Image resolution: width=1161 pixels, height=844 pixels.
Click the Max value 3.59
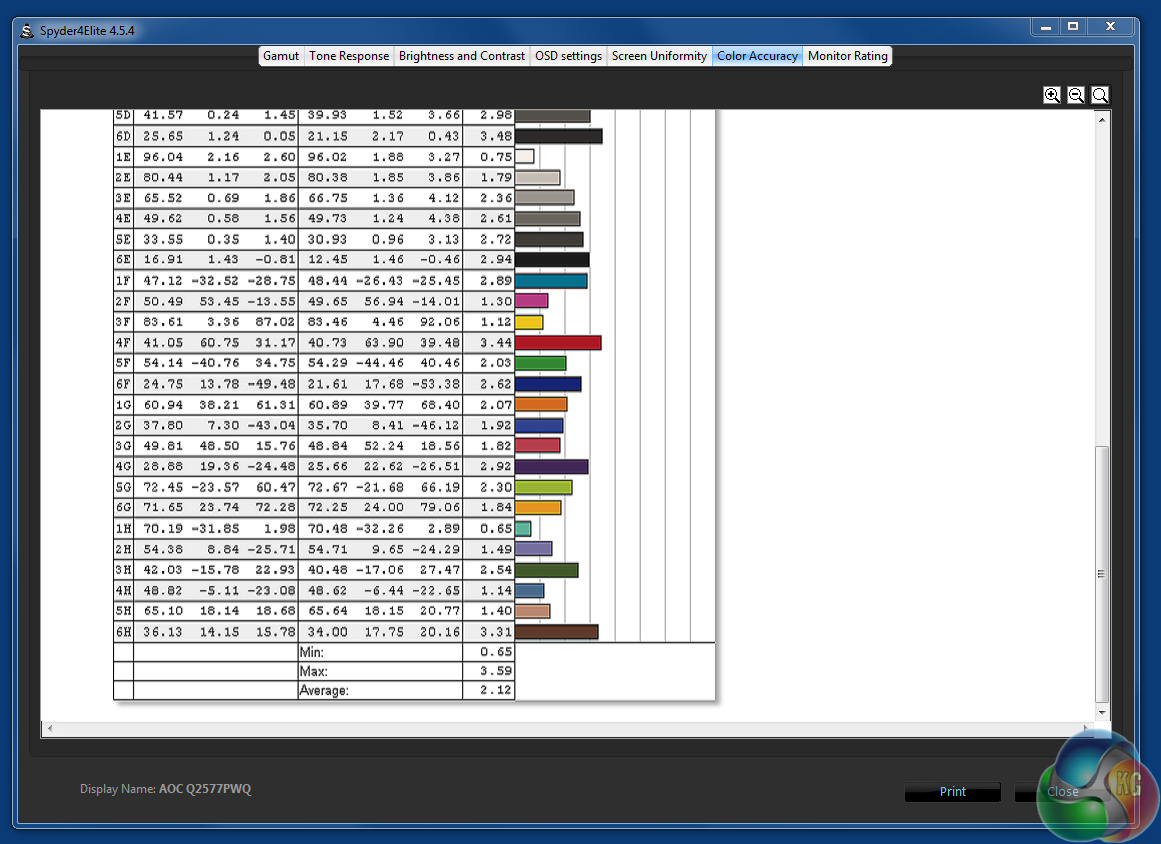[x=495, y=671]
